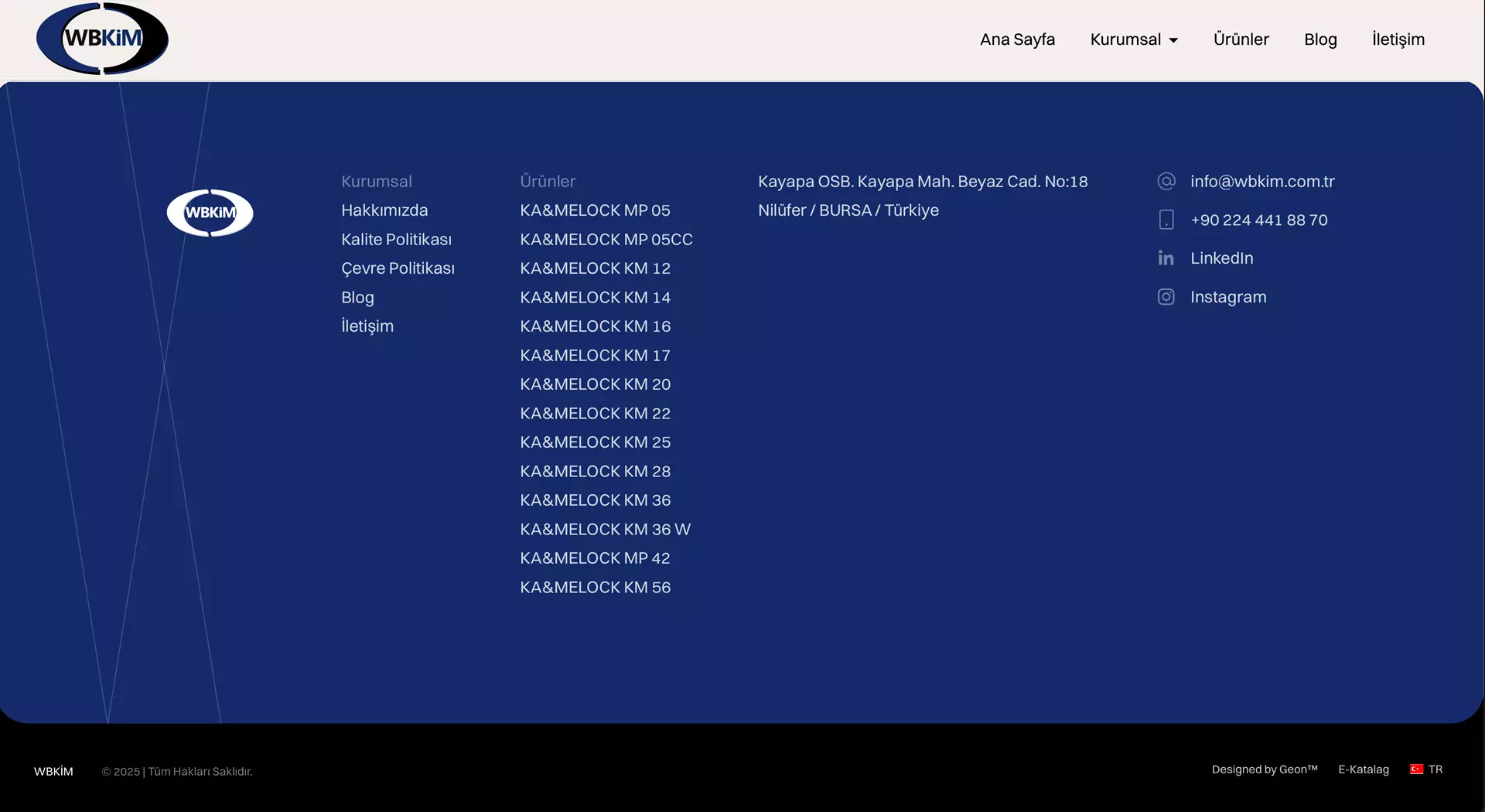Open the Kalite Politikası link
The width and height of the screenshot is (1485, 812).
396,240
